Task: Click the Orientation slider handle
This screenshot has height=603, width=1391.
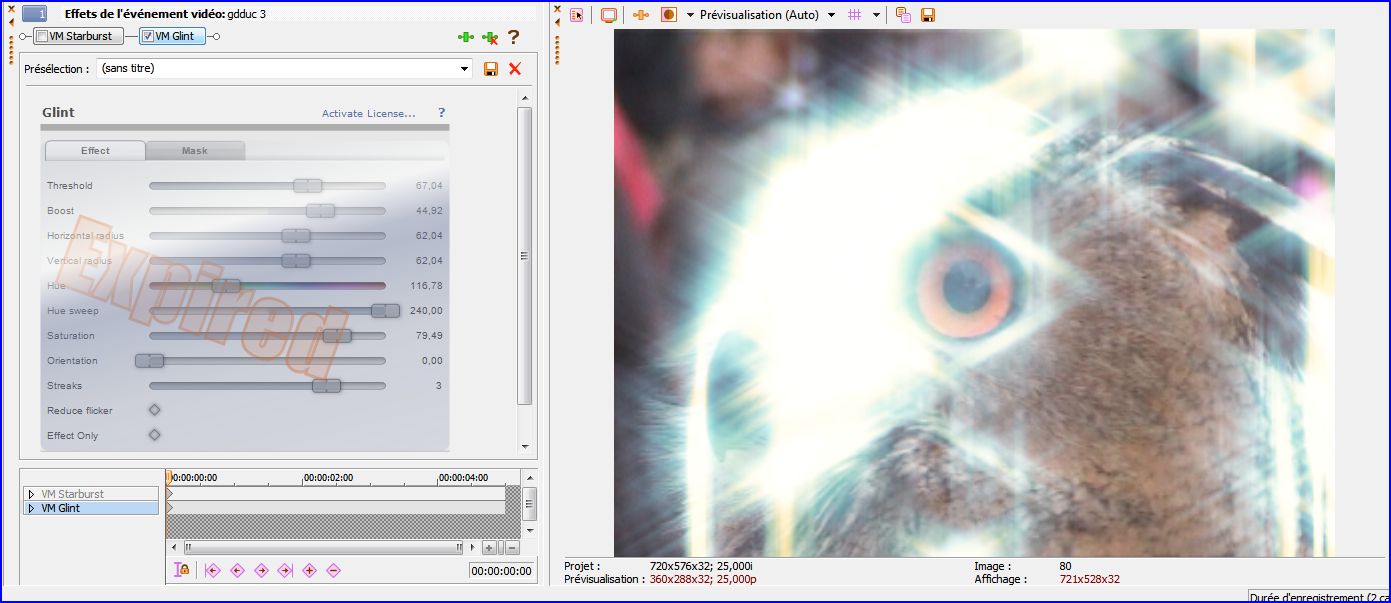Action: click(x=149, y=360)
